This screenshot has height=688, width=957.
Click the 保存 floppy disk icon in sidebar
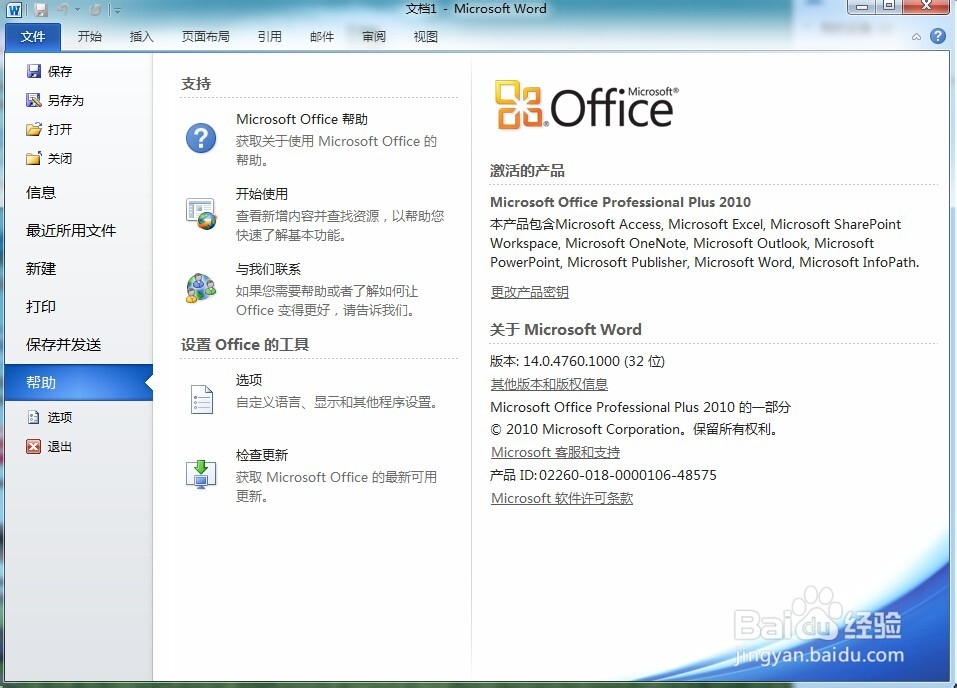click(x=34, y=71)
